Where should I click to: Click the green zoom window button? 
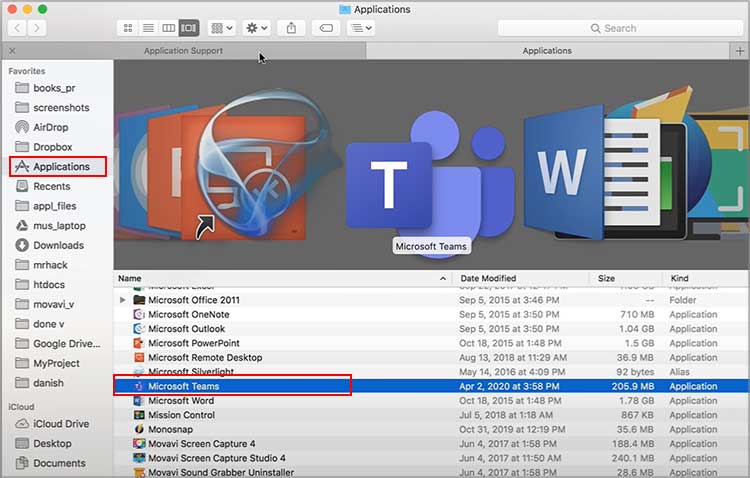[x=42, y=9]
